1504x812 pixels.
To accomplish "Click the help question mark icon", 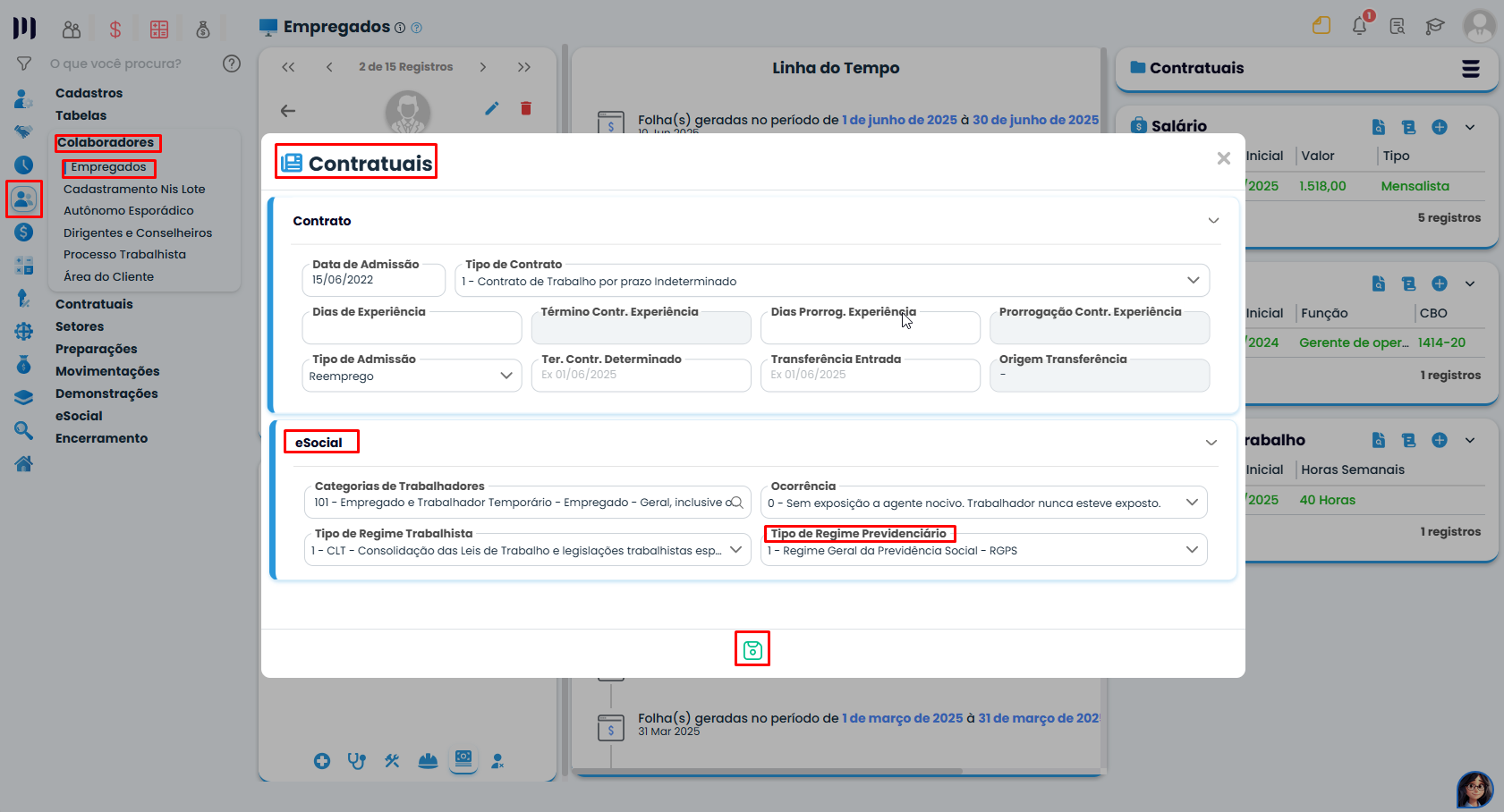I will point(232,63).
